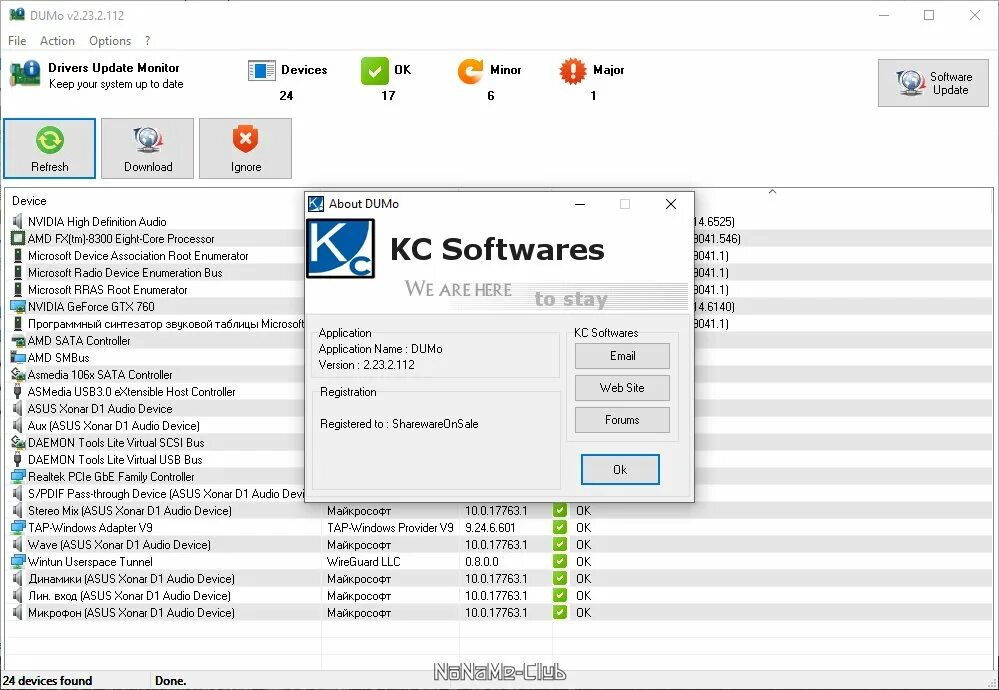Select AMD SMBus device icon
This screenshot has height=690, width=999.
18,358
